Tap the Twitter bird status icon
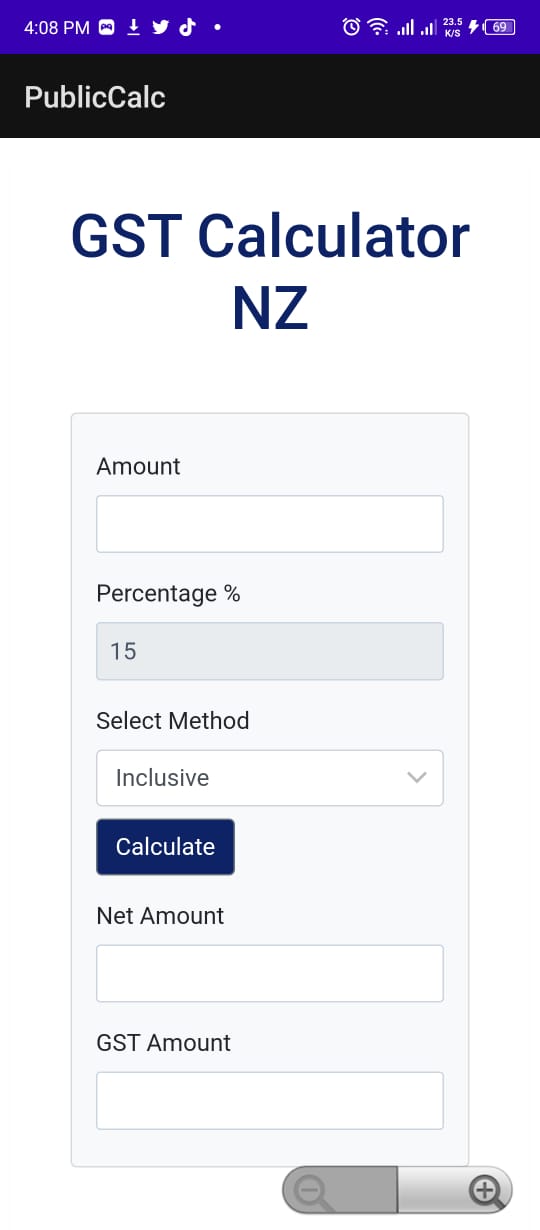The width and height of the screenshot is (540, 1230). pos(160,28)
